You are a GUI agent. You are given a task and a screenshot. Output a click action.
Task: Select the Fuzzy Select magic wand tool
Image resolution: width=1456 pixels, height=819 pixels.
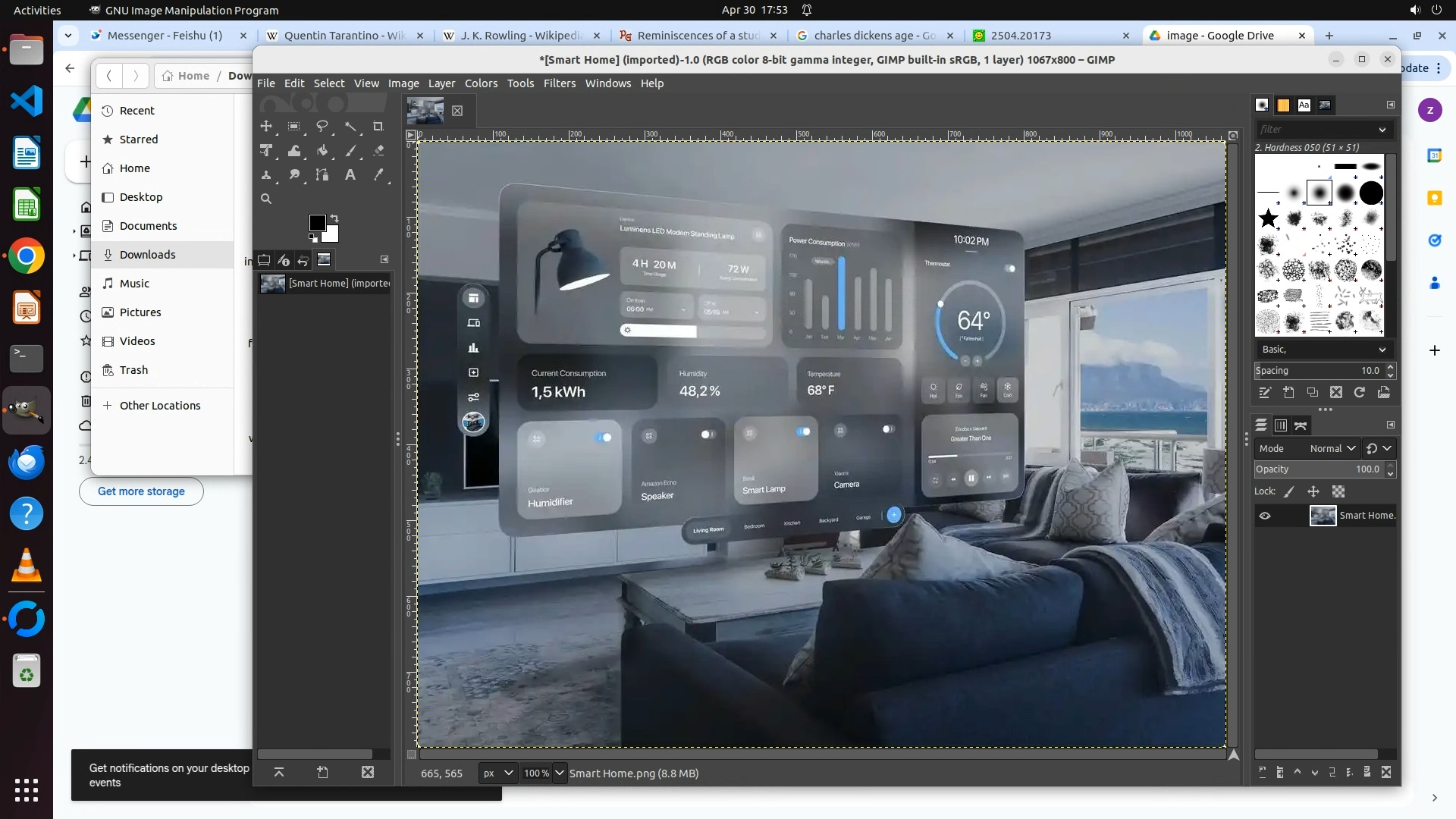tap(350, 127)
